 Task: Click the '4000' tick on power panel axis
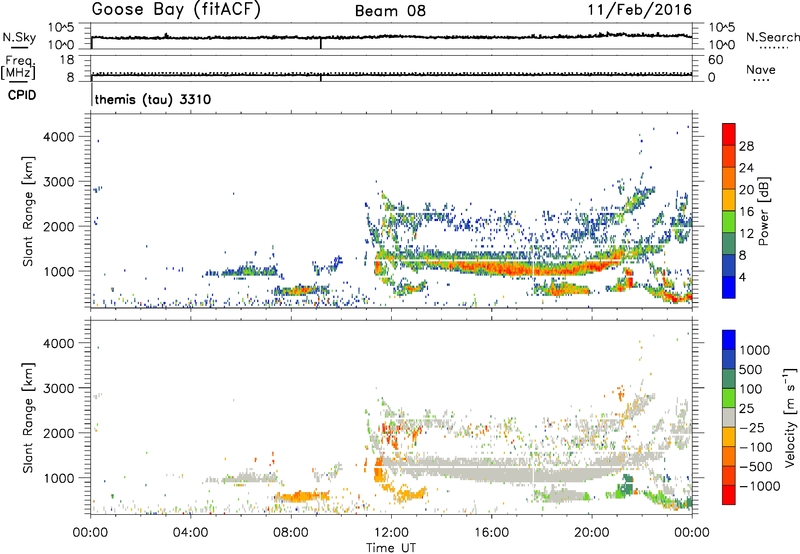(x=58, y=137)
